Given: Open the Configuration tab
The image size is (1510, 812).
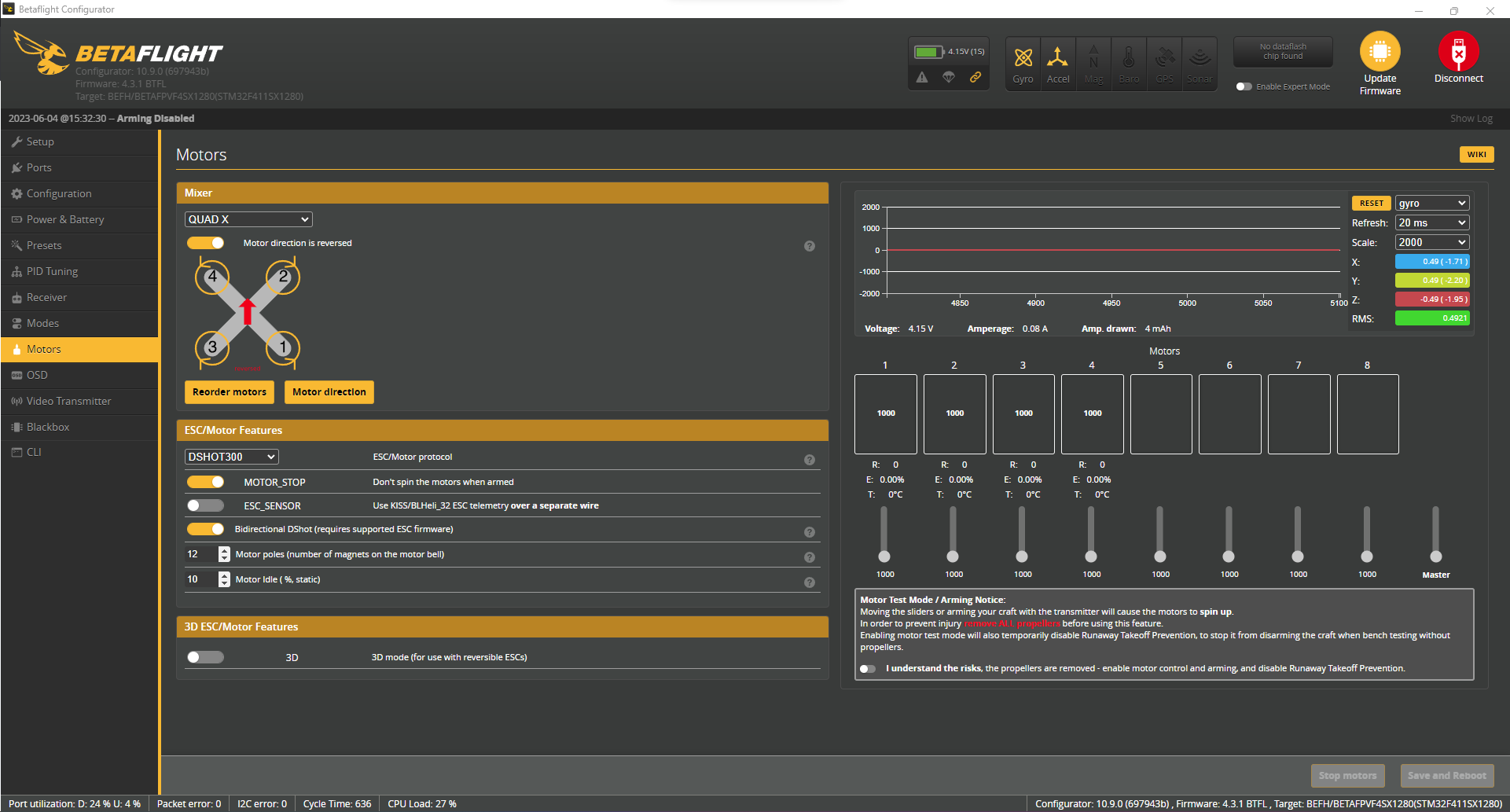Looking at the screenshot, I should [x=79, y=193].
